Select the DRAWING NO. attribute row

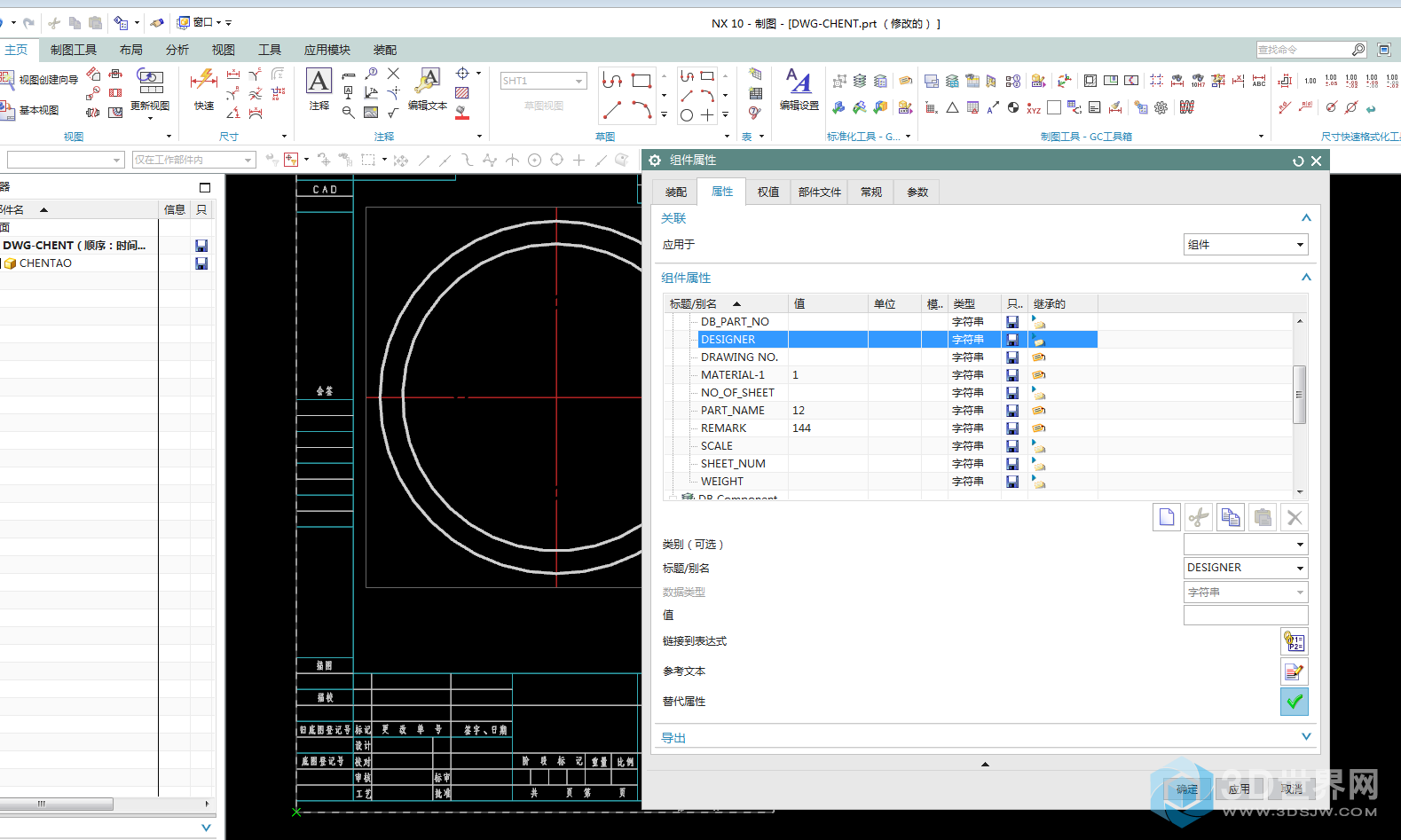[880, 357]
